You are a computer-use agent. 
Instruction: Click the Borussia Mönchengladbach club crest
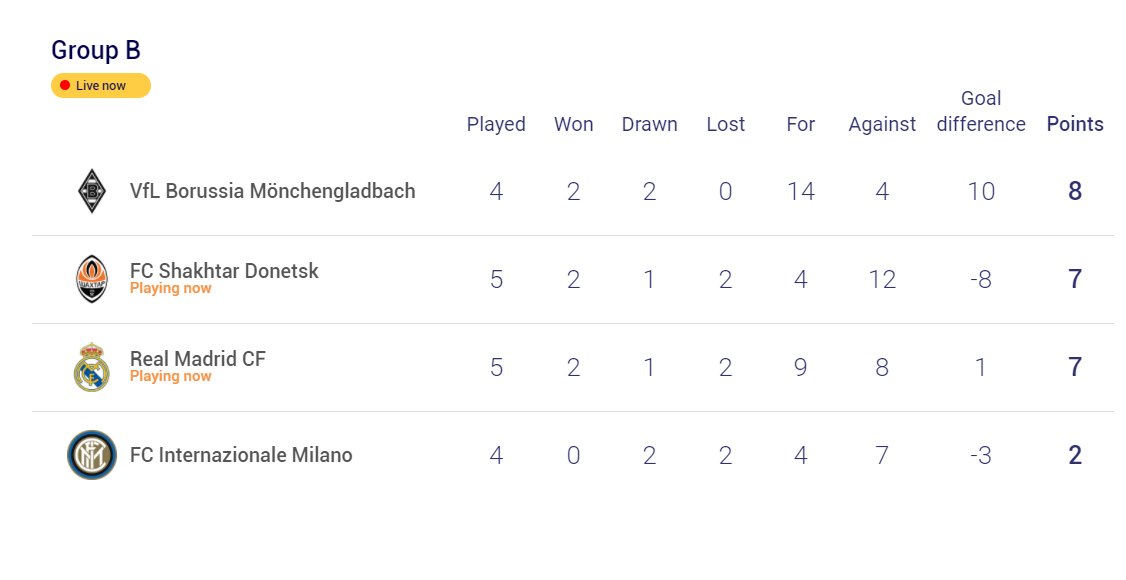[x=92, y=191]
